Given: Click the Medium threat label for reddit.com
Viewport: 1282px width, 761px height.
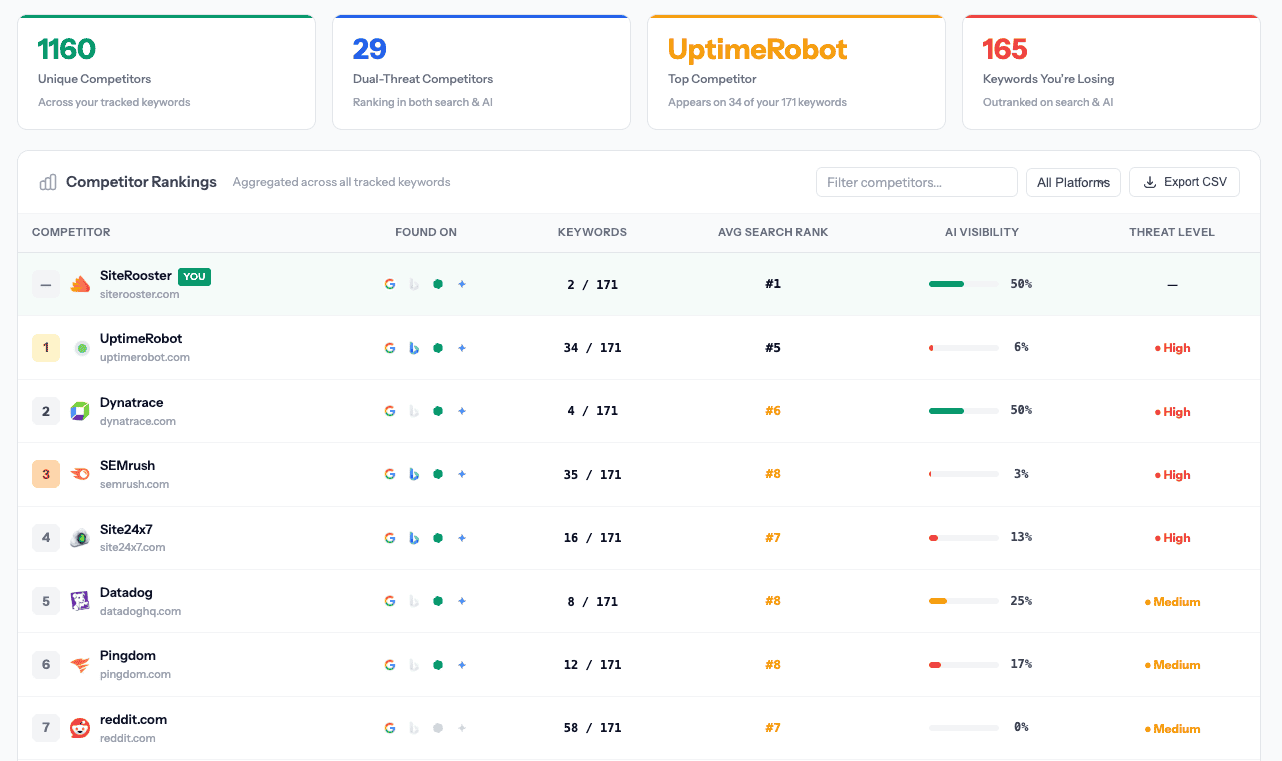Looking at the screenshot, I should click(1172, 729).
